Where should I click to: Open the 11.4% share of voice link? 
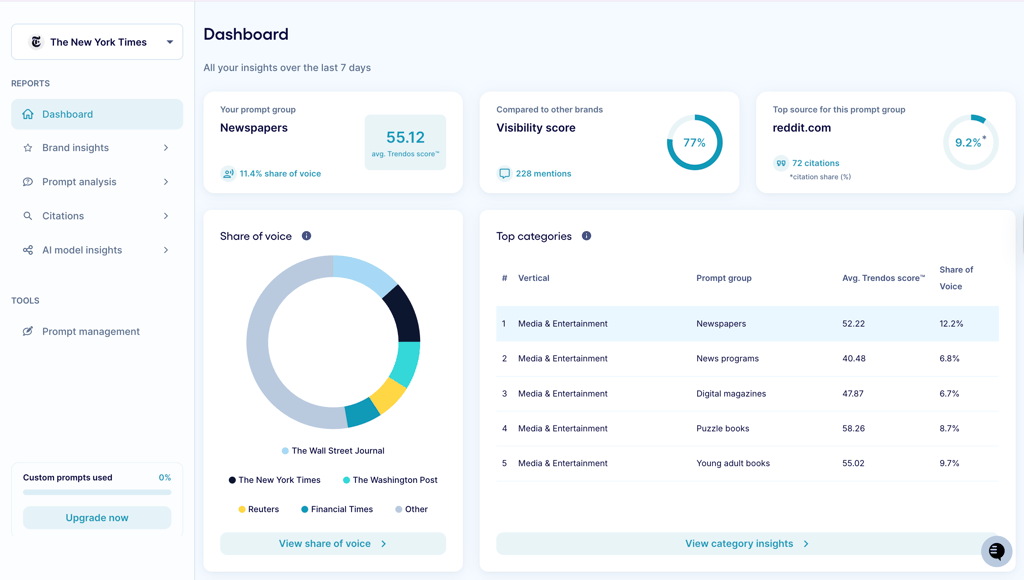280,174
